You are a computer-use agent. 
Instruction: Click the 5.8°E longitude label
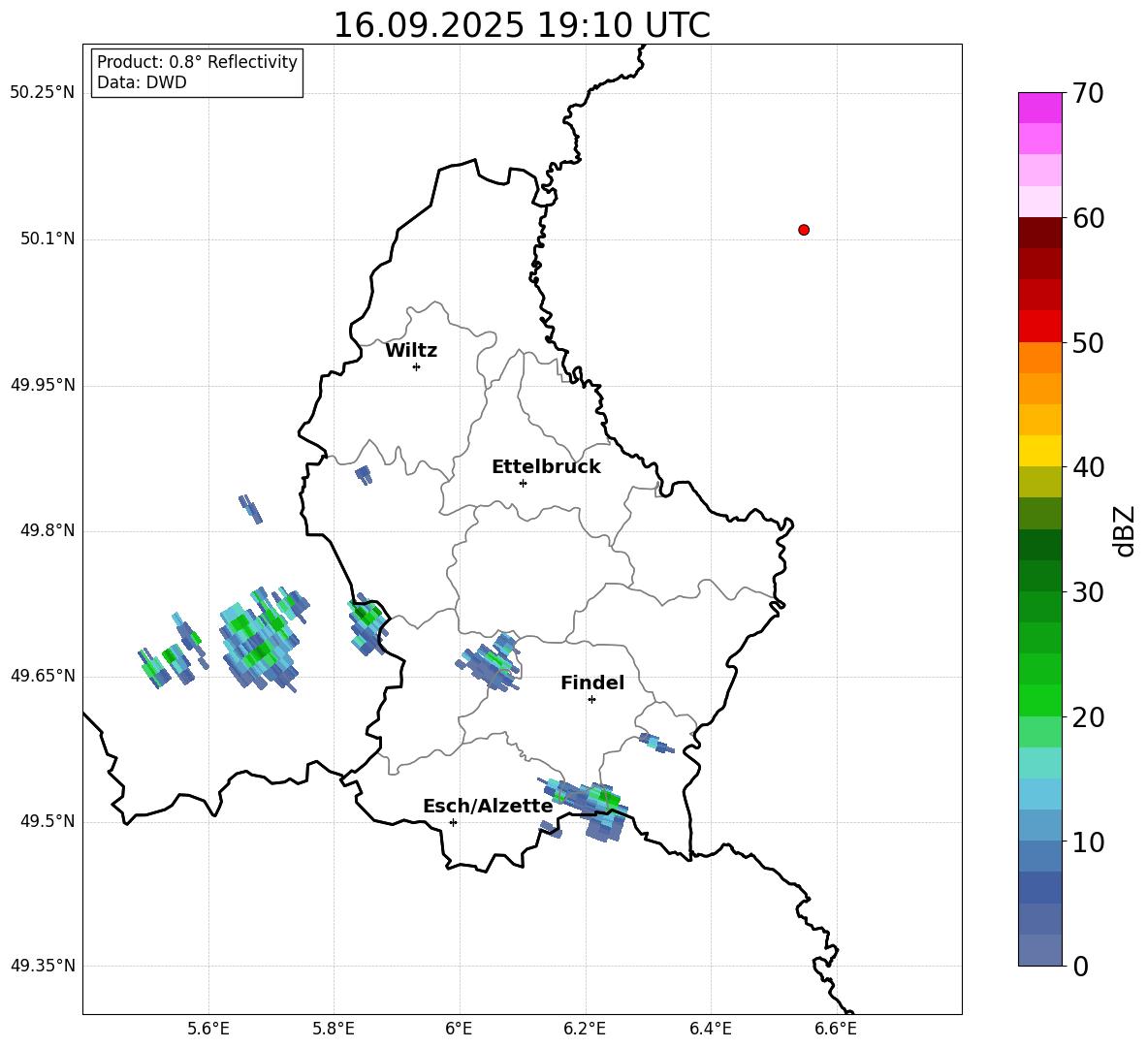pos(334,1029)
